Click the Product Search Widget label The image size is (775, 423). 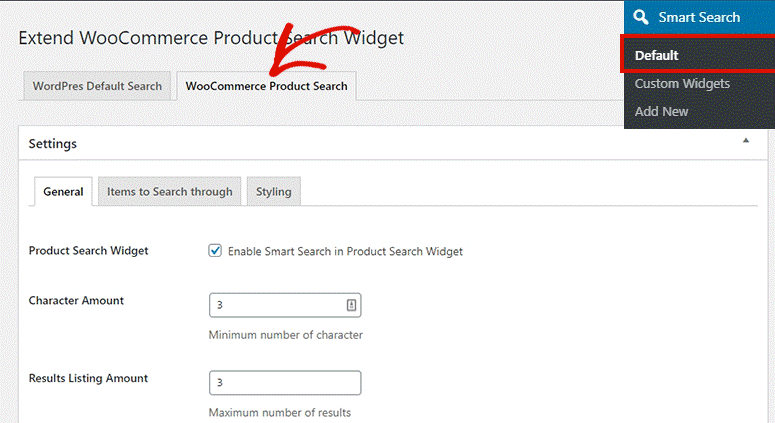point(88,251)
